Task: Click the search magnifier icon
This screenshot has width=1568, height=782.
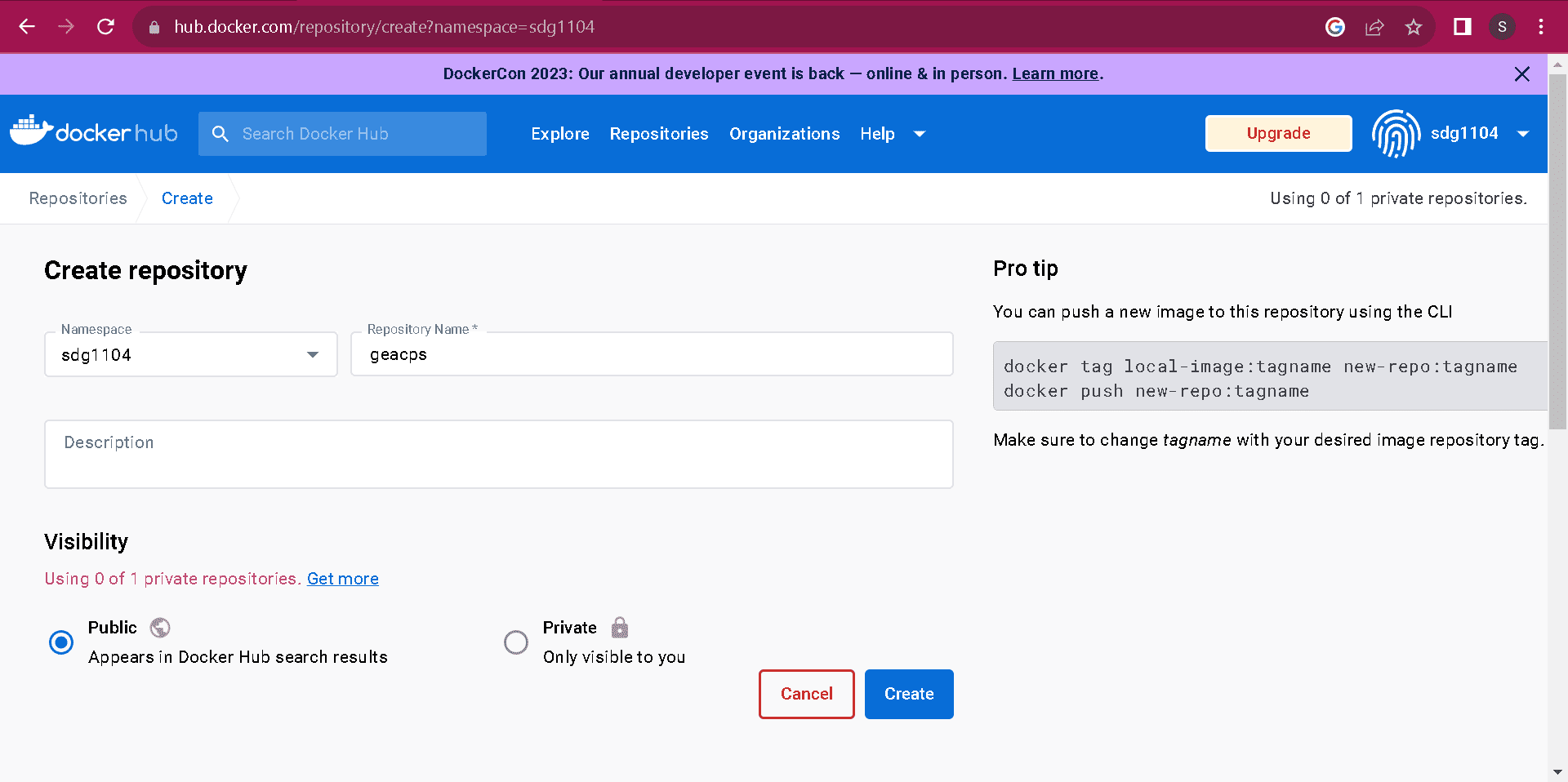Action: pos(220,134)
